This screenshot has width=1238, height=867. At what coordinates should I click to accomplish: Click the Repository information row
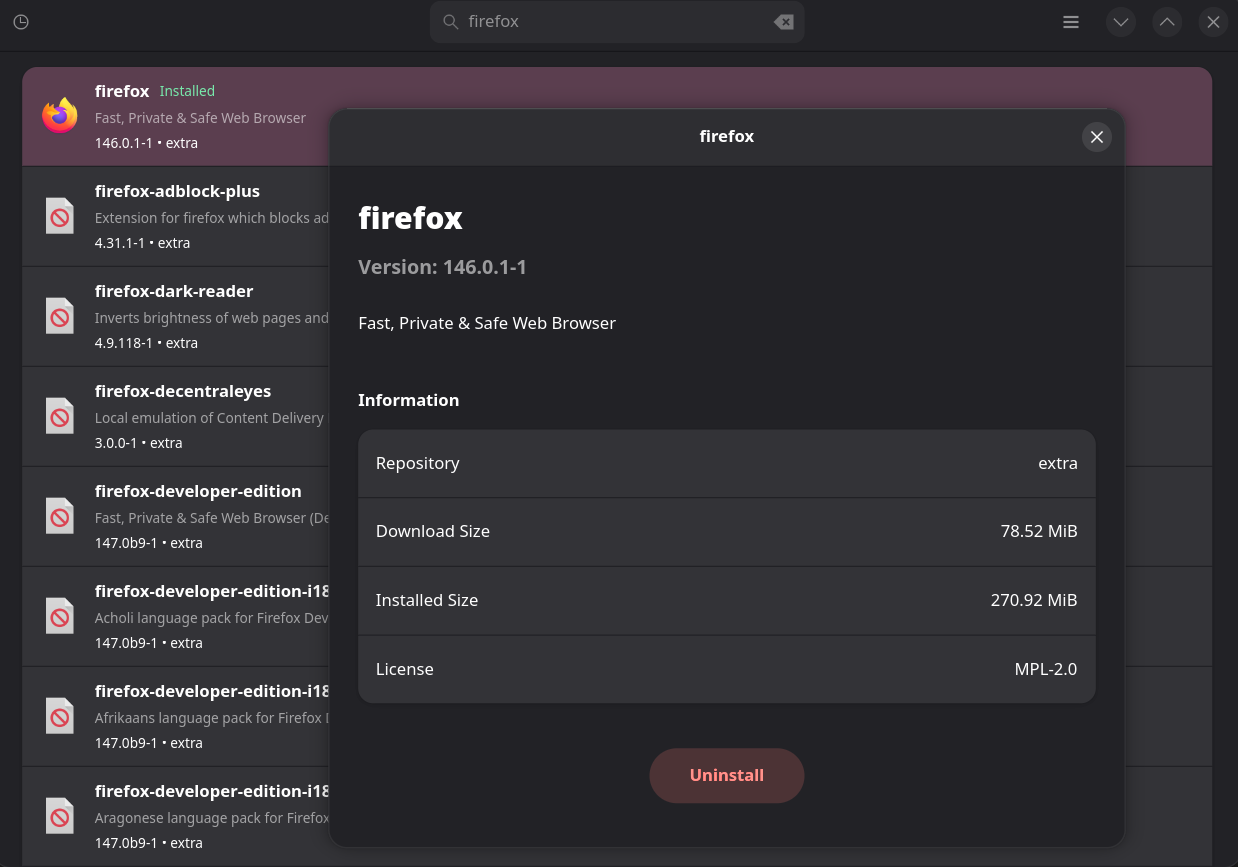pyautogui.click(x=727, y=464)
